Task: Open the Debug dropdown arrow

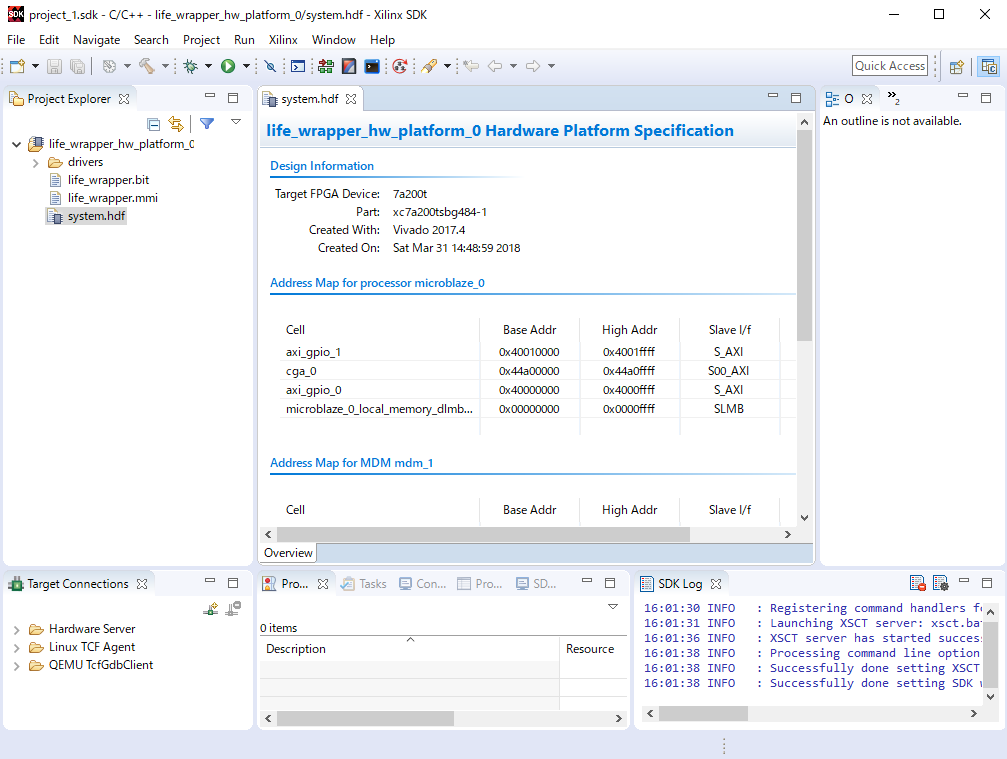Action: point(208,66)
